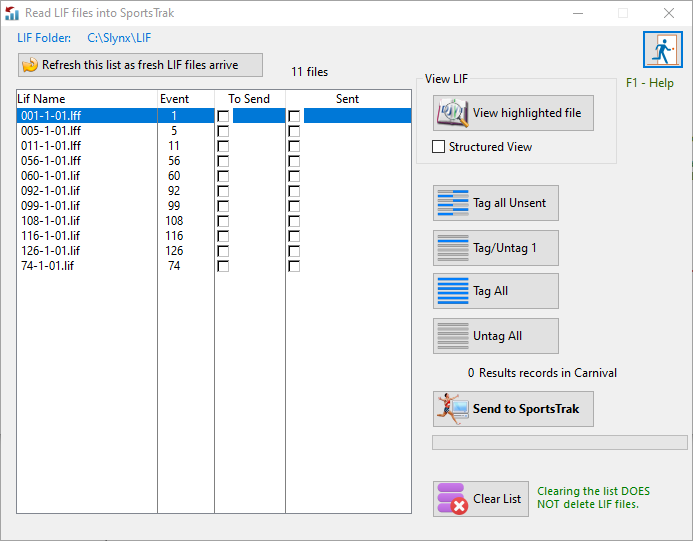Toggle Sent checkbox for 116-1-01.lif
693x541 pixels.
294,236
